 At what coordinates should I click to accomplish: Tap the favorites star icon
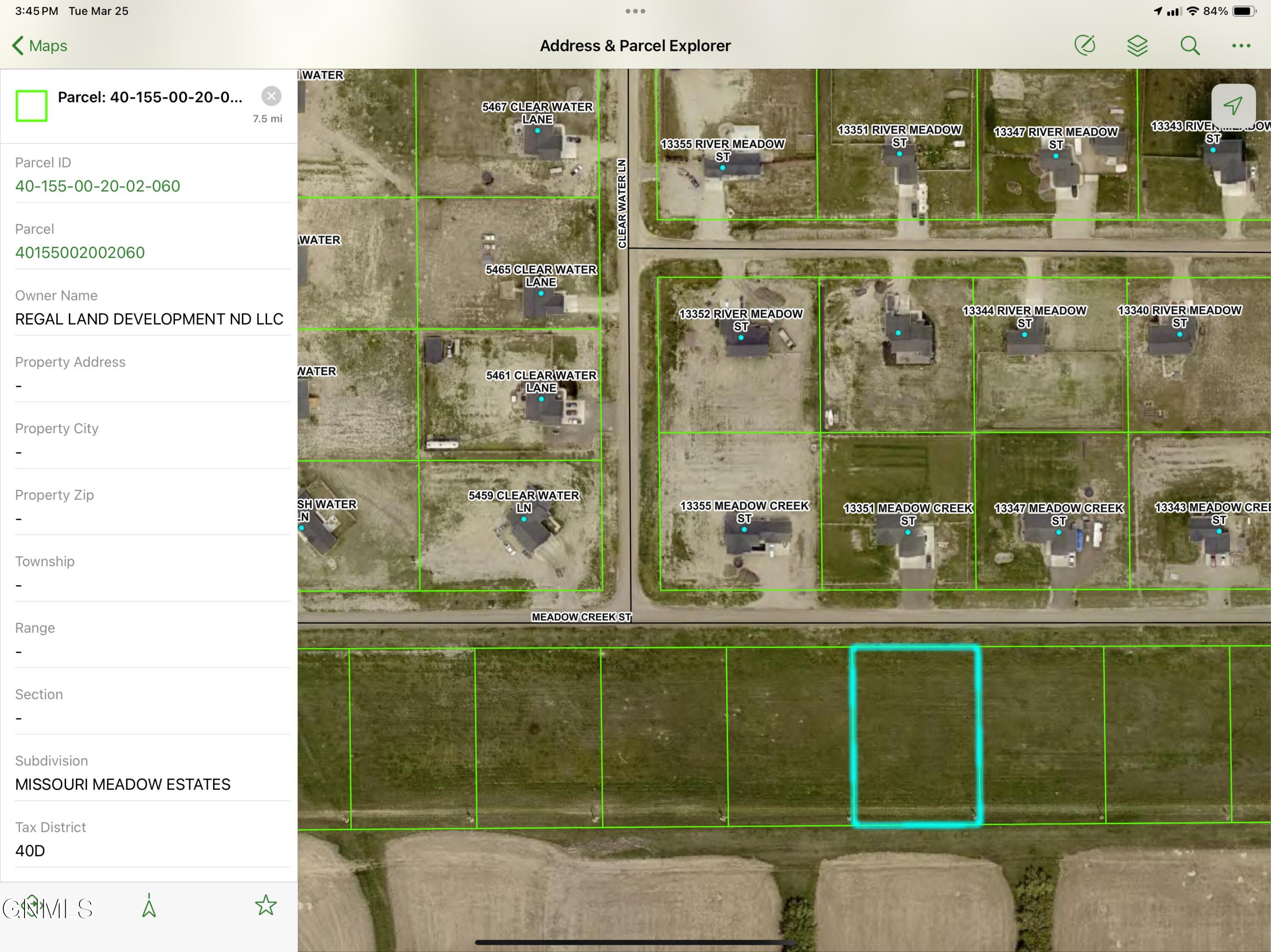[266, 905]
